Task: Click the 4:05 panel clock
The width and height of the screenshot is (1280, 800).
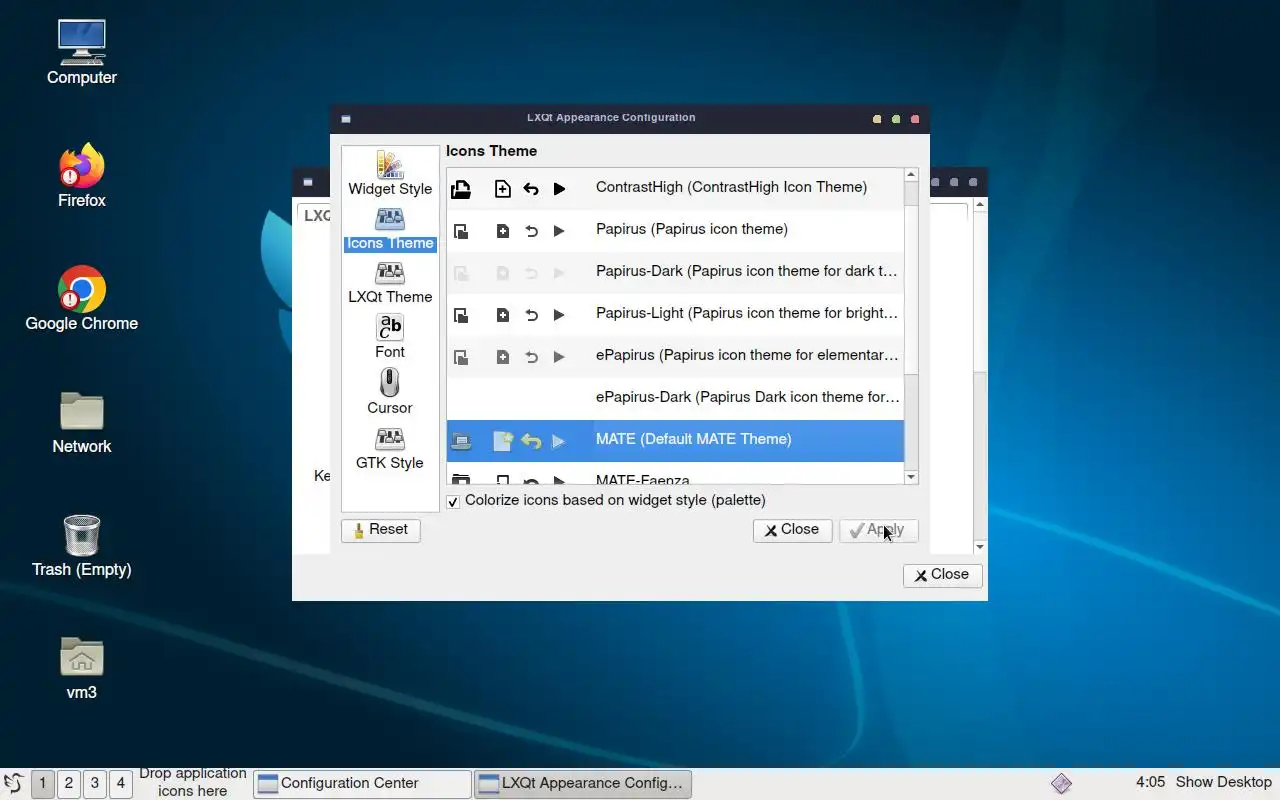Action: coord(1150,783)
